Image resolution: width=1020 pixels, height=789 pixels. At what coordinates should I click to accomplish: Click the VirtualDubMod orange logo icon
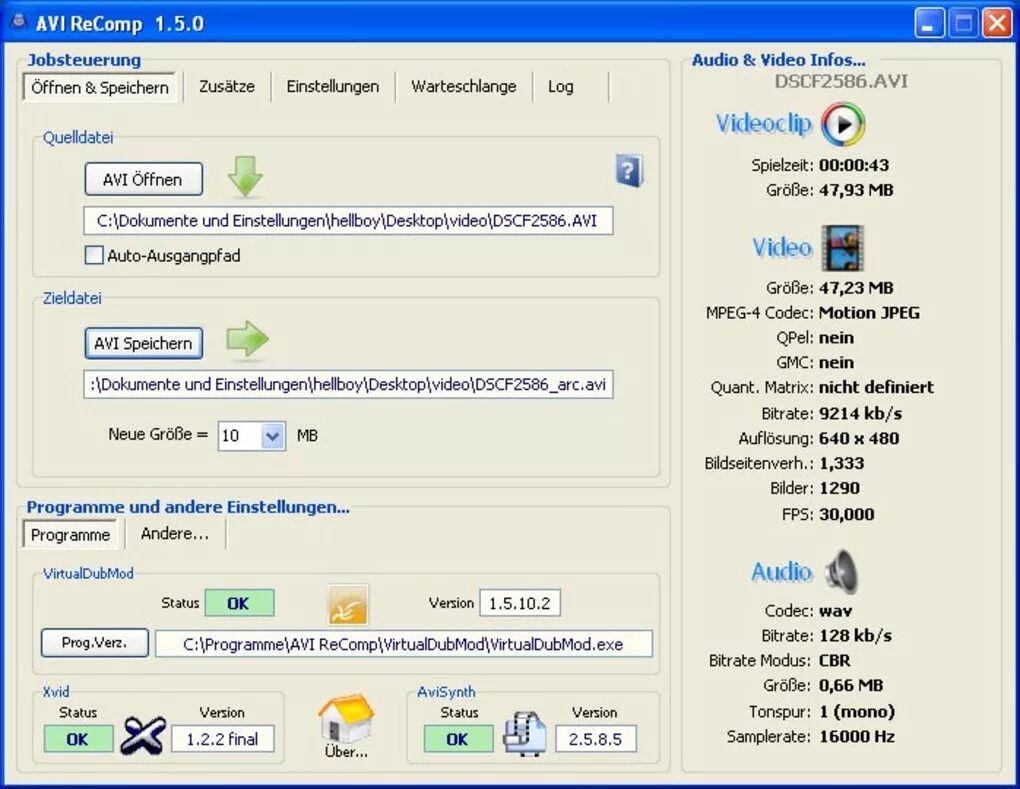click(348, 605)
